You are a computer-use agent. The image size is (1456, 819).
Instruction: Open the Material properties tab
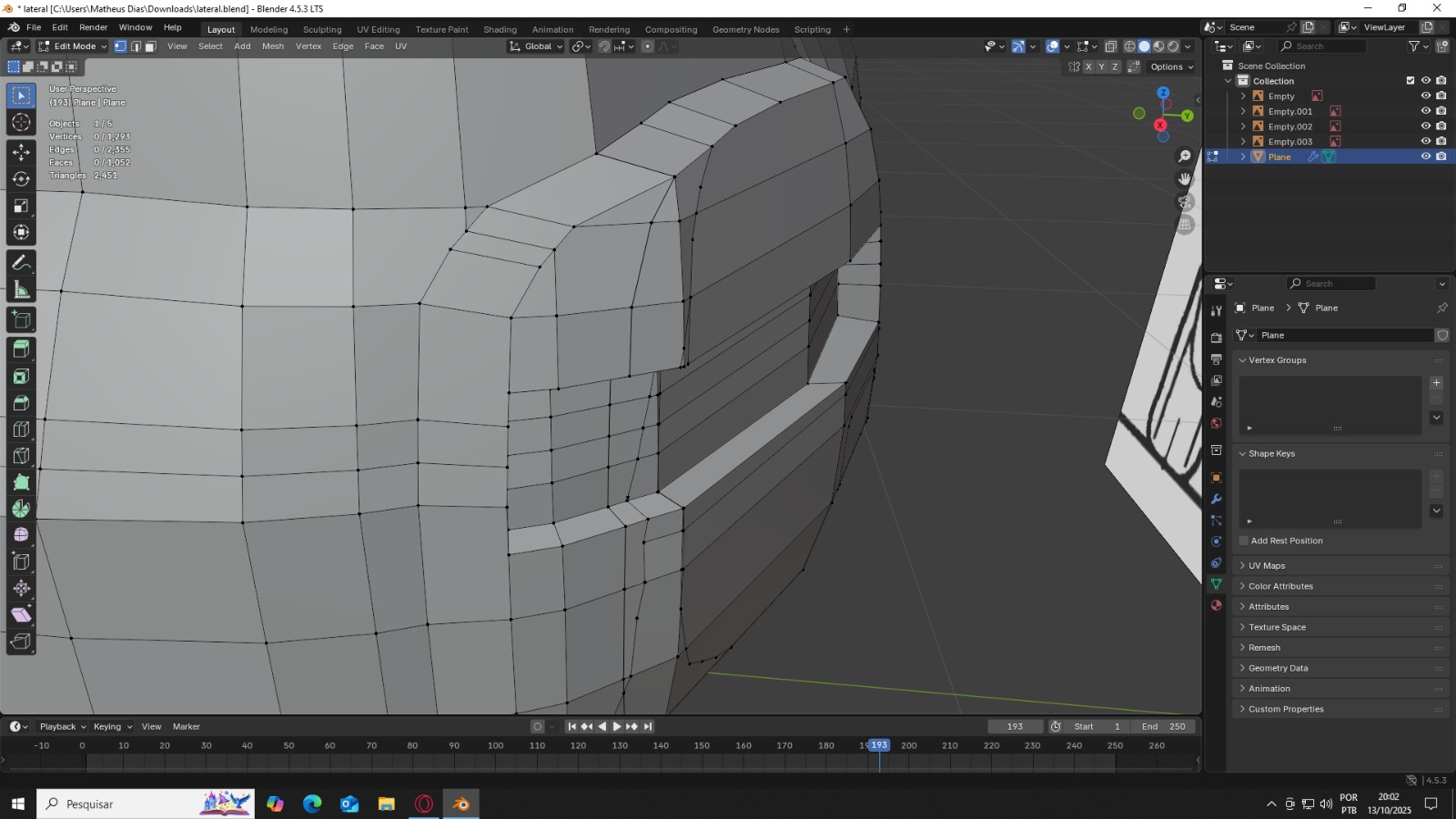coord(1217,605)
